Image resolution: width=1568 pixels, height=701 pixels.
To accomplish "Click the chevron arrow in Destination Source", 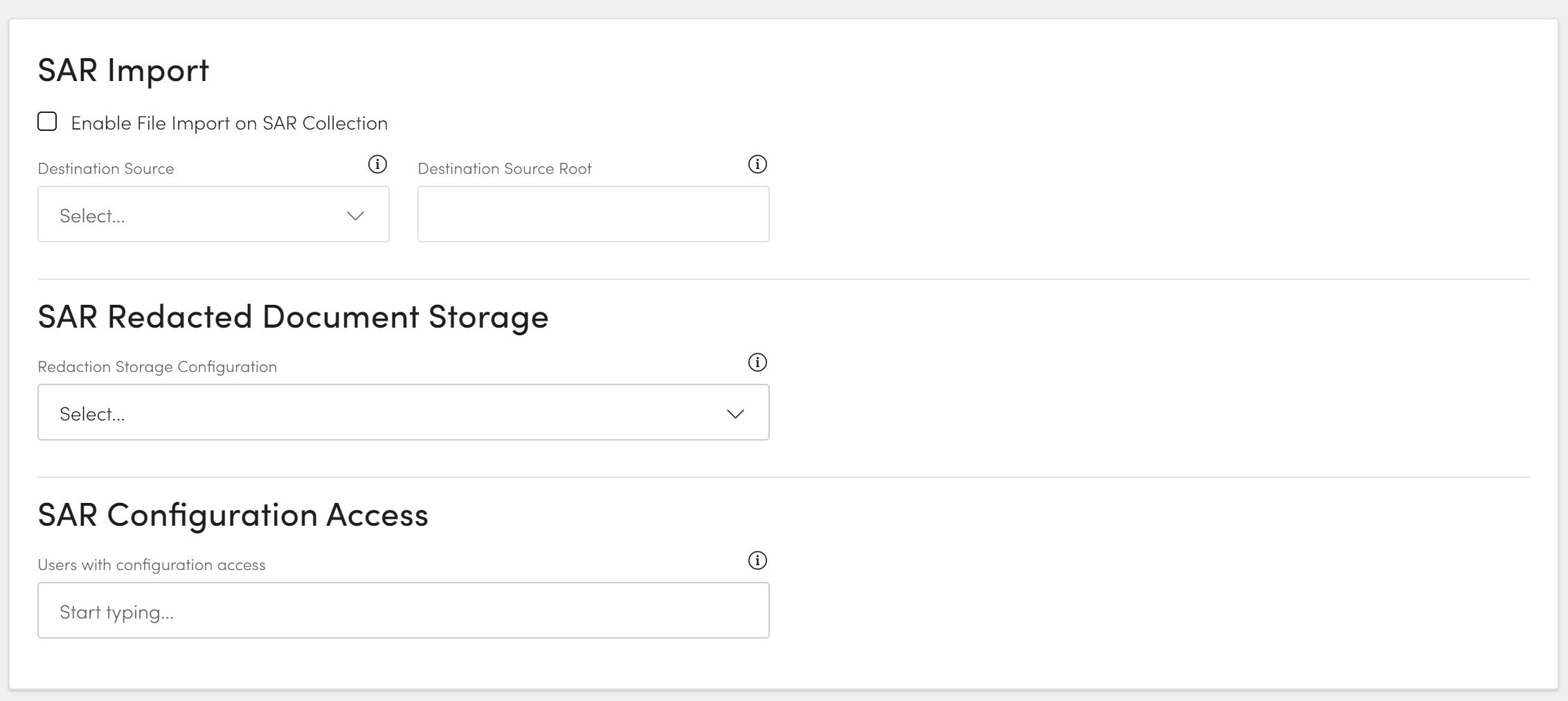I will [355, 215].
